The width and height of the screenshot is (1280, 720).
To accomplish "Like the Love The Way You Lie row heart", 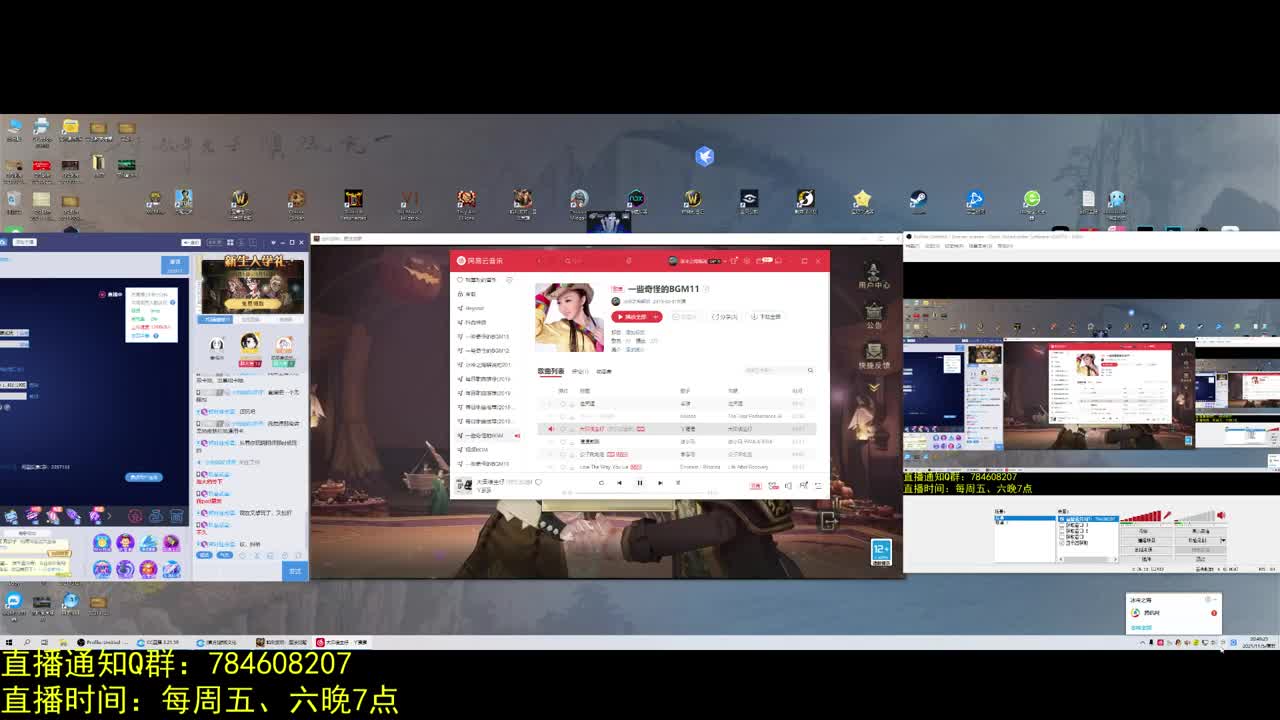I will pyautogui.click(x=562, y=467).
